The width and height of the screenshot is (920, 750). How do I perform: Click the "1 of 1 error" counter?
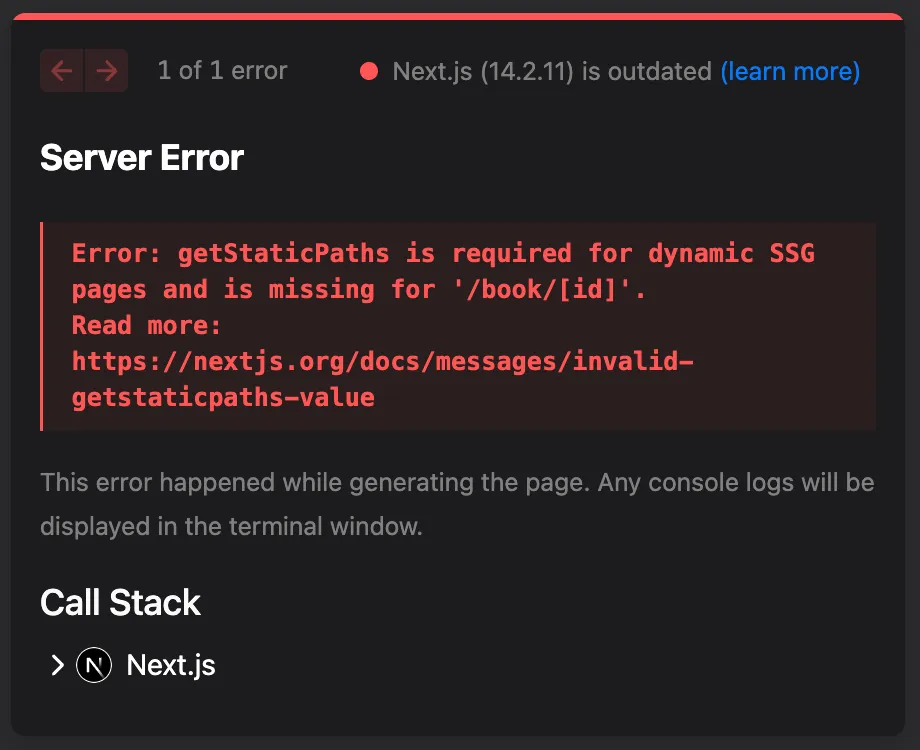[x=222, y=71]
